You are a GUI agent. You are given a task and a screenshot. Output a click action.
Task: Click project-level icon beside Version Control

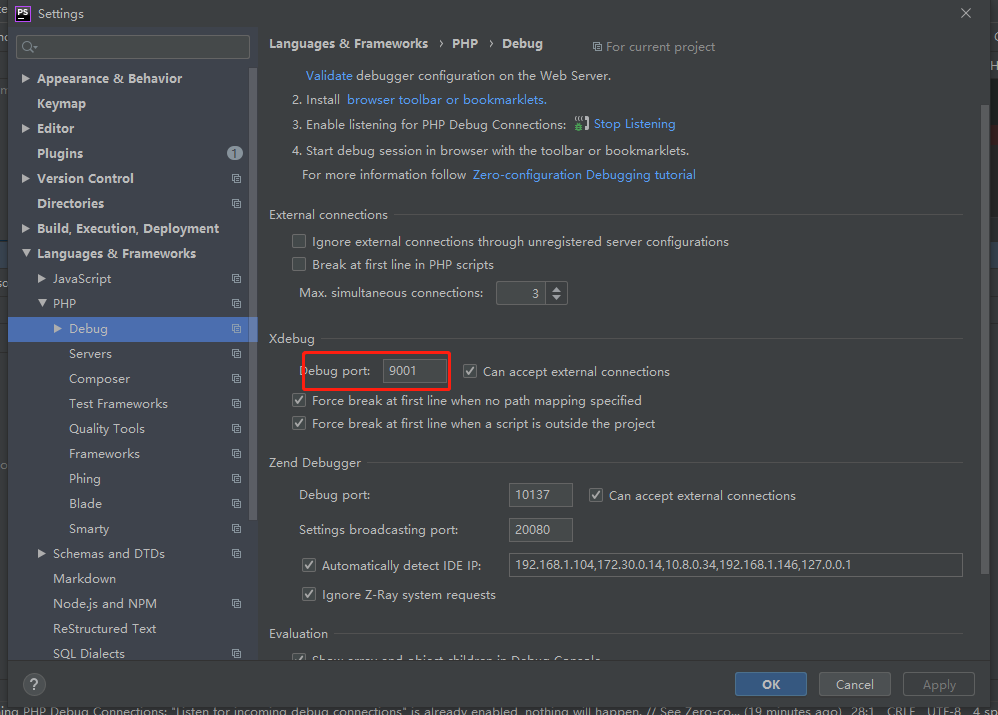click(x=236, y=179)
